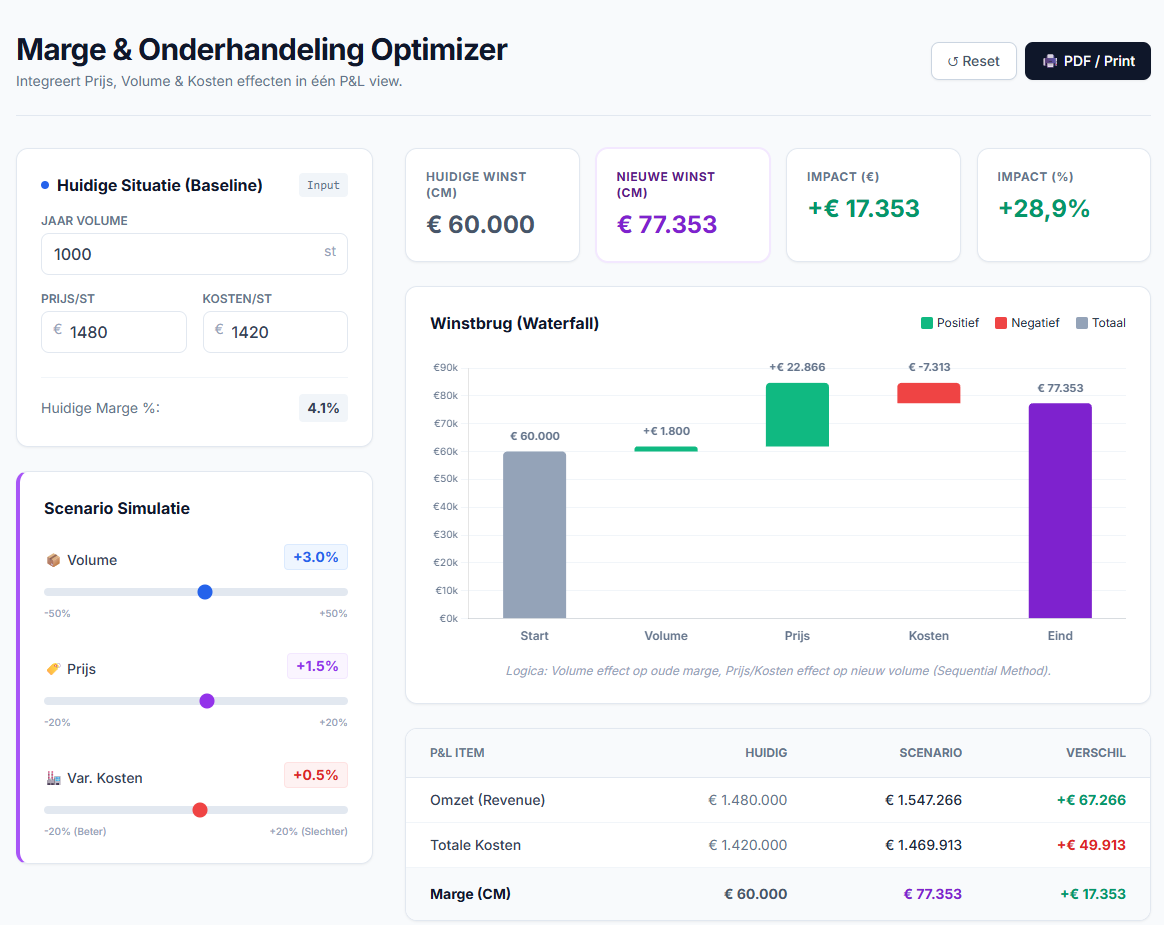The height and width of the screenshot is (925, 1164).
Task: Click the blue dot beside Huidige Situatie
Action: click(45, 185)
